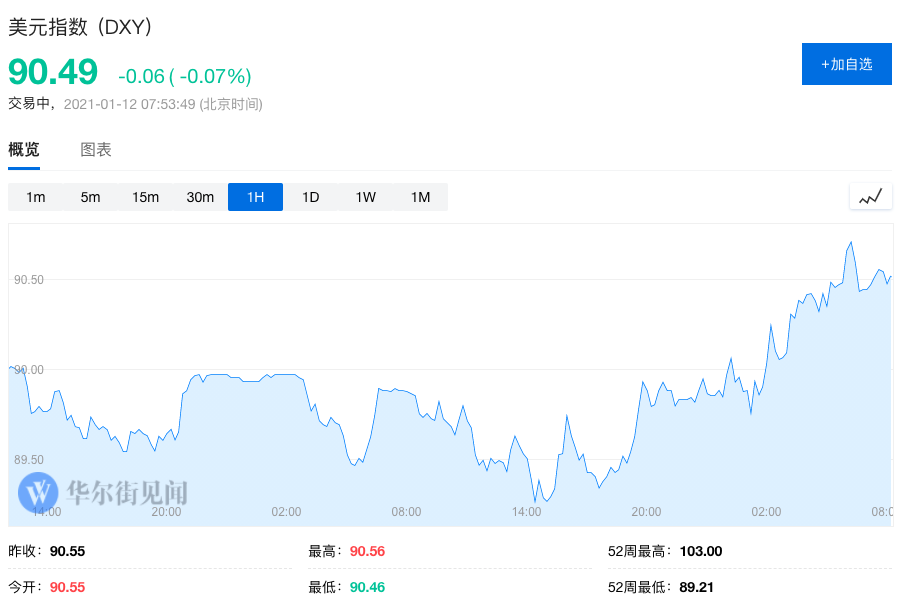
Task: Switch chart to 30m interval
Action: click(200, 197)
